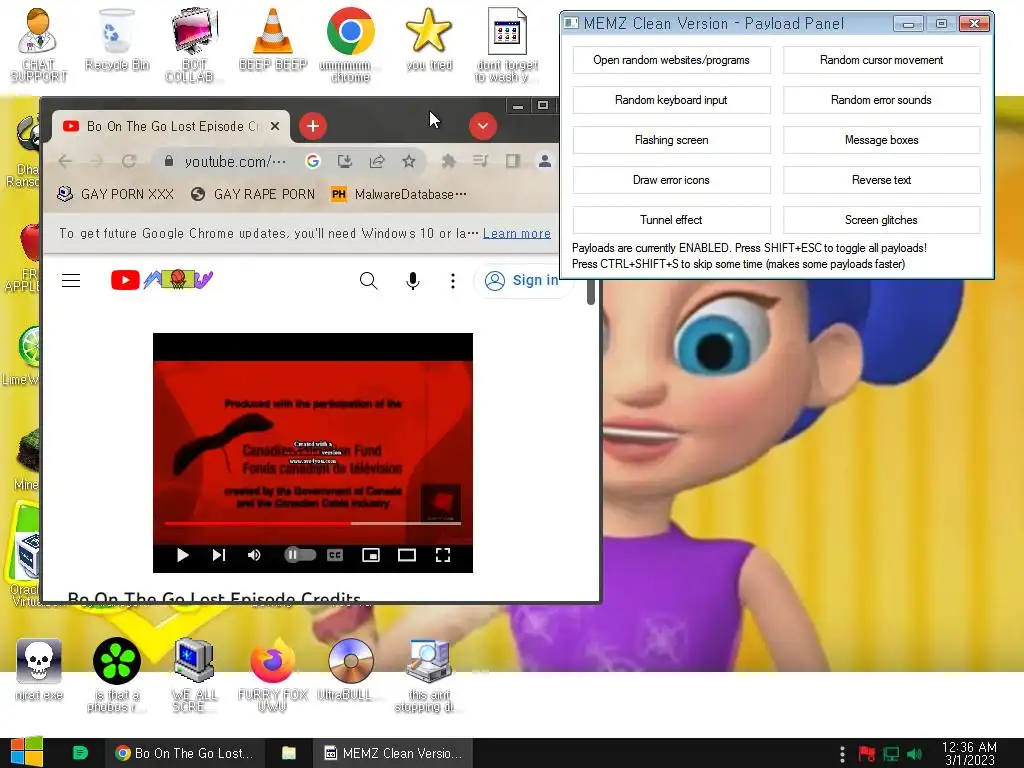Open Chrome's side panel icon
The image size is (1024, 768).
(513, 161)
